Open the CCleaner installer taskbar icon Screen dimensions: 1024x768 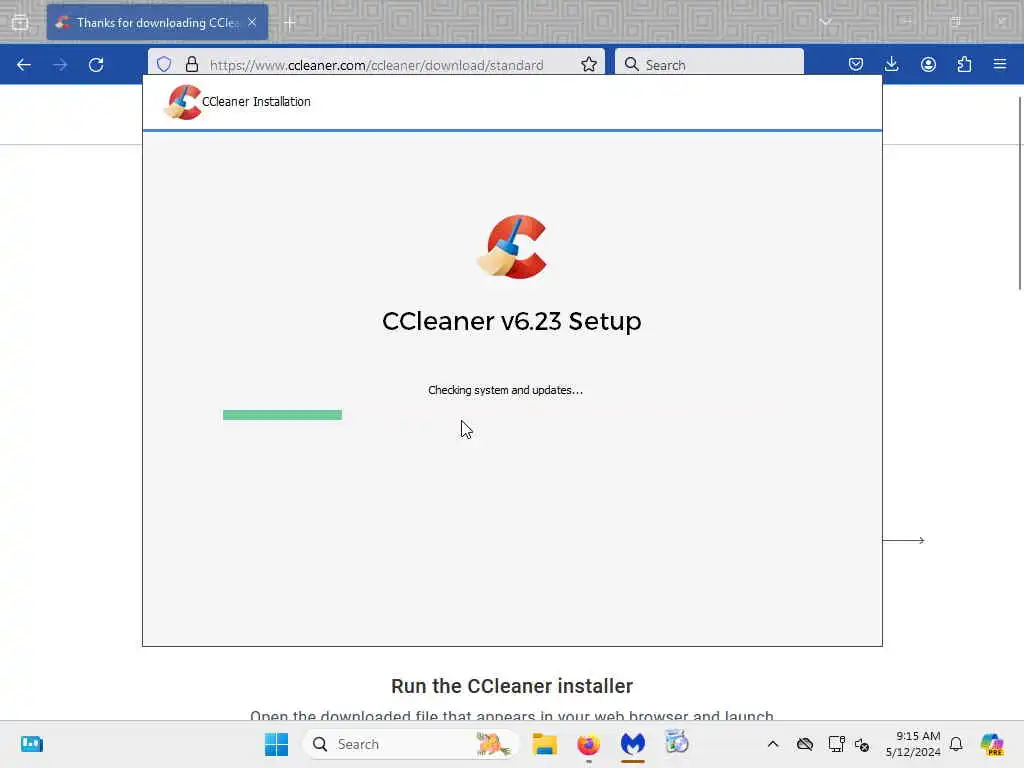[x=677, y=743]
